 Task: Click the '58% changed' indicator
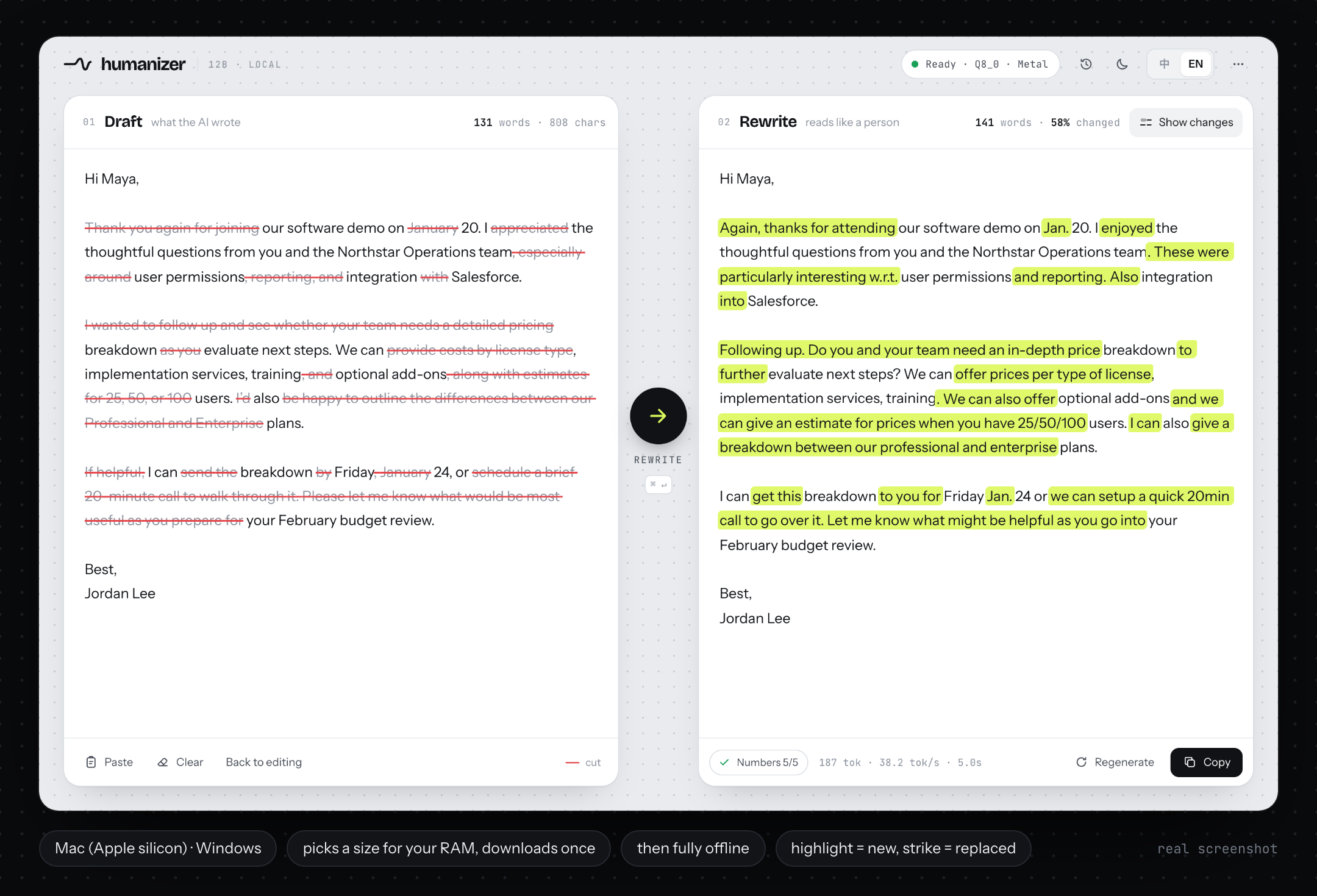[x=1085, y=123]
